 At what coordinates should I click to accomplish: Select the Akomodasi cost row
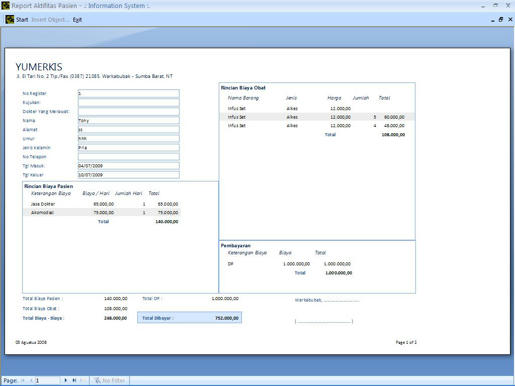pos(103,212)
